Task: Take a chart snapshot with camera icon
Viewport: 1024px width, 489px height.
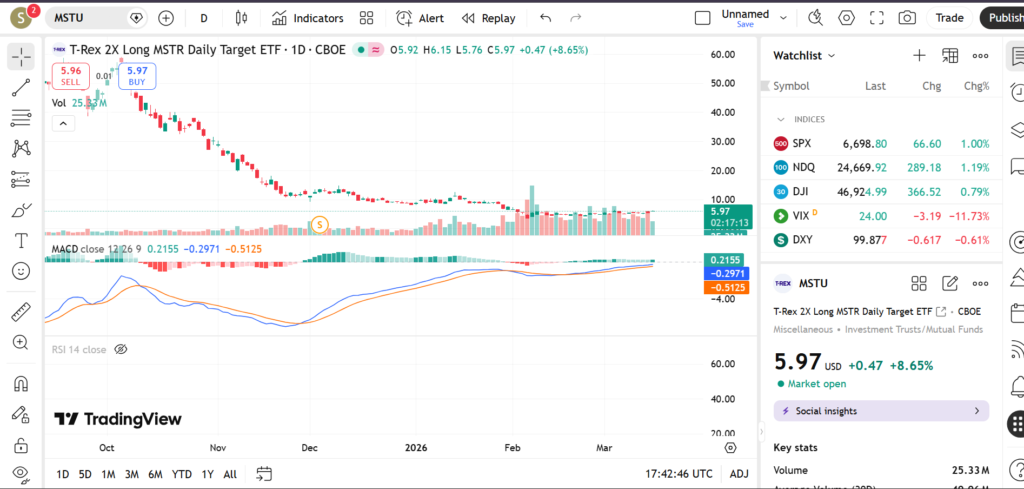Action: click(907, 18)
